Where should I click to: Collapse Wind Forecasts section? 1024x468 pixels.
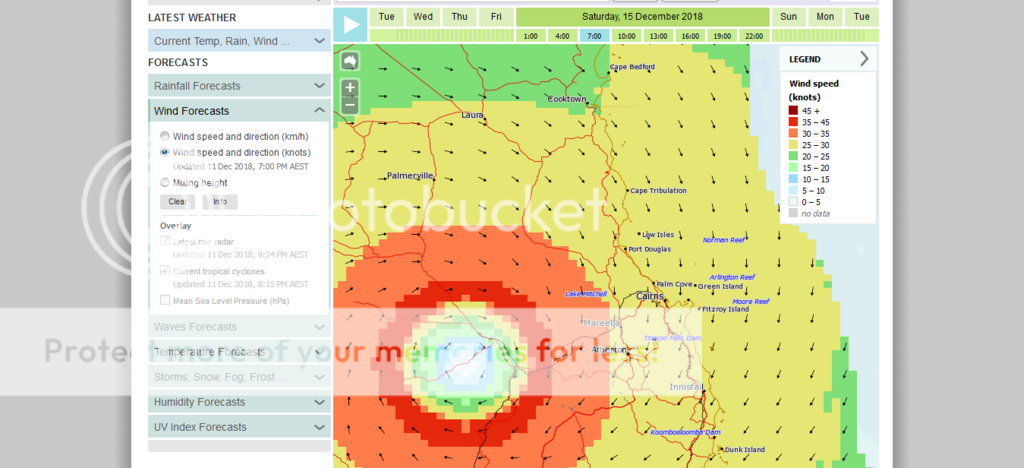(239, 111)
